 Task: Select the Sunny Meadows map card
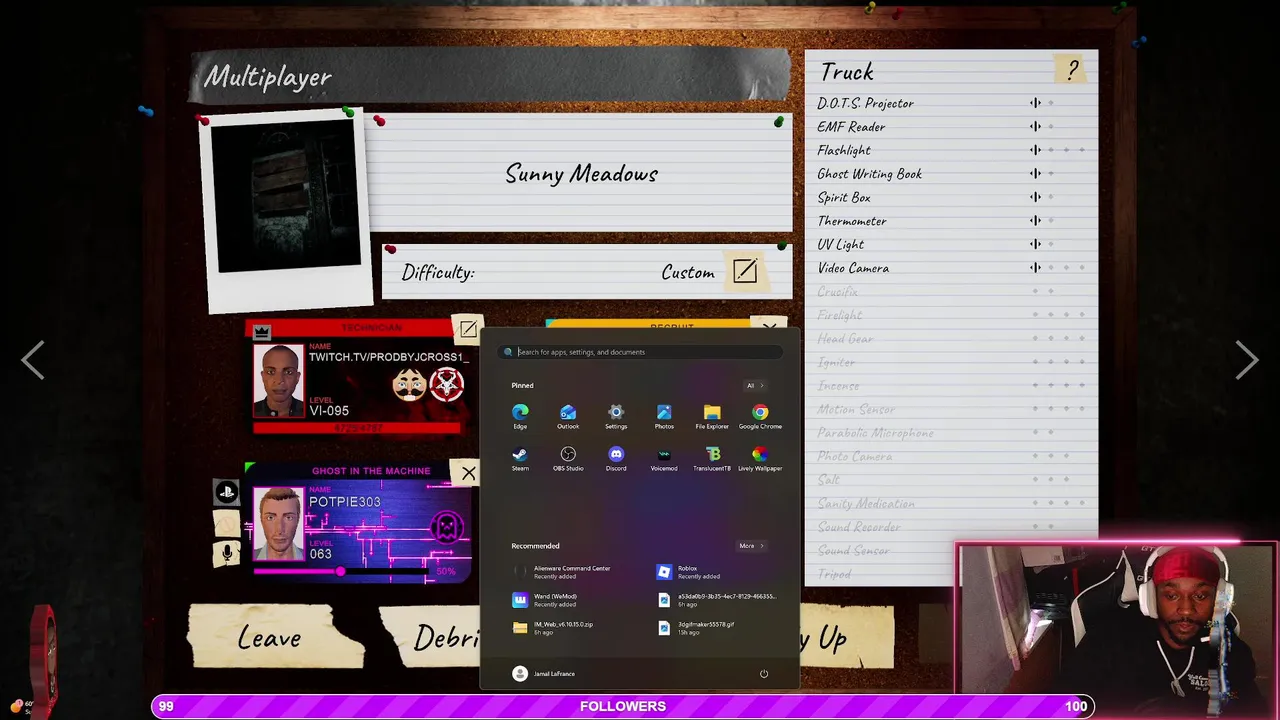(x=581, y=173)
